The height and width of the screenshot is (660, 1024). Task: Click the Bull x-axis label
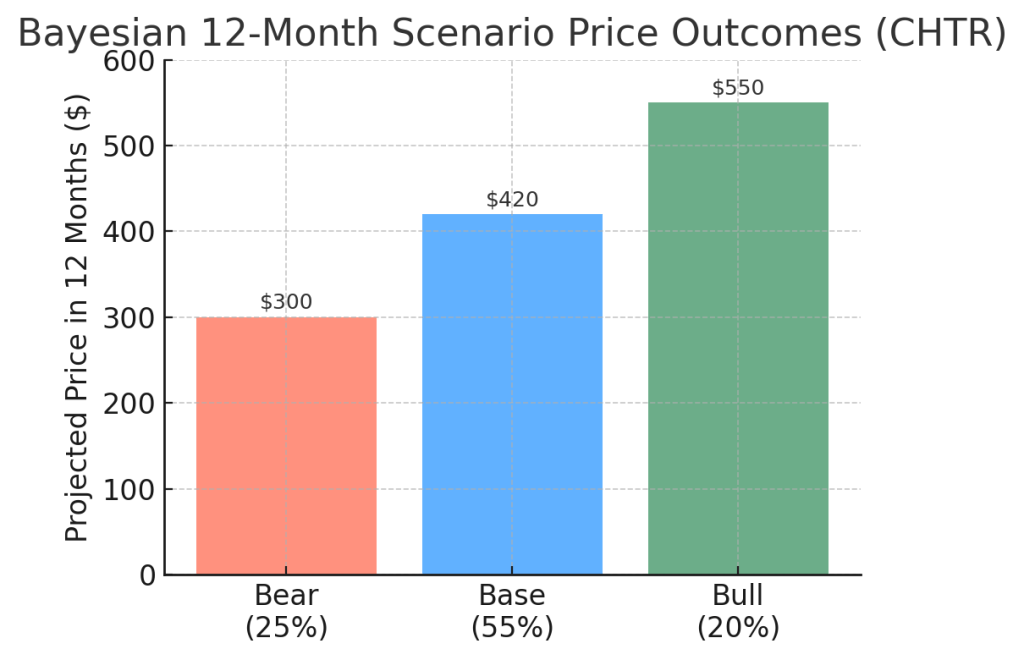(738, 597)
